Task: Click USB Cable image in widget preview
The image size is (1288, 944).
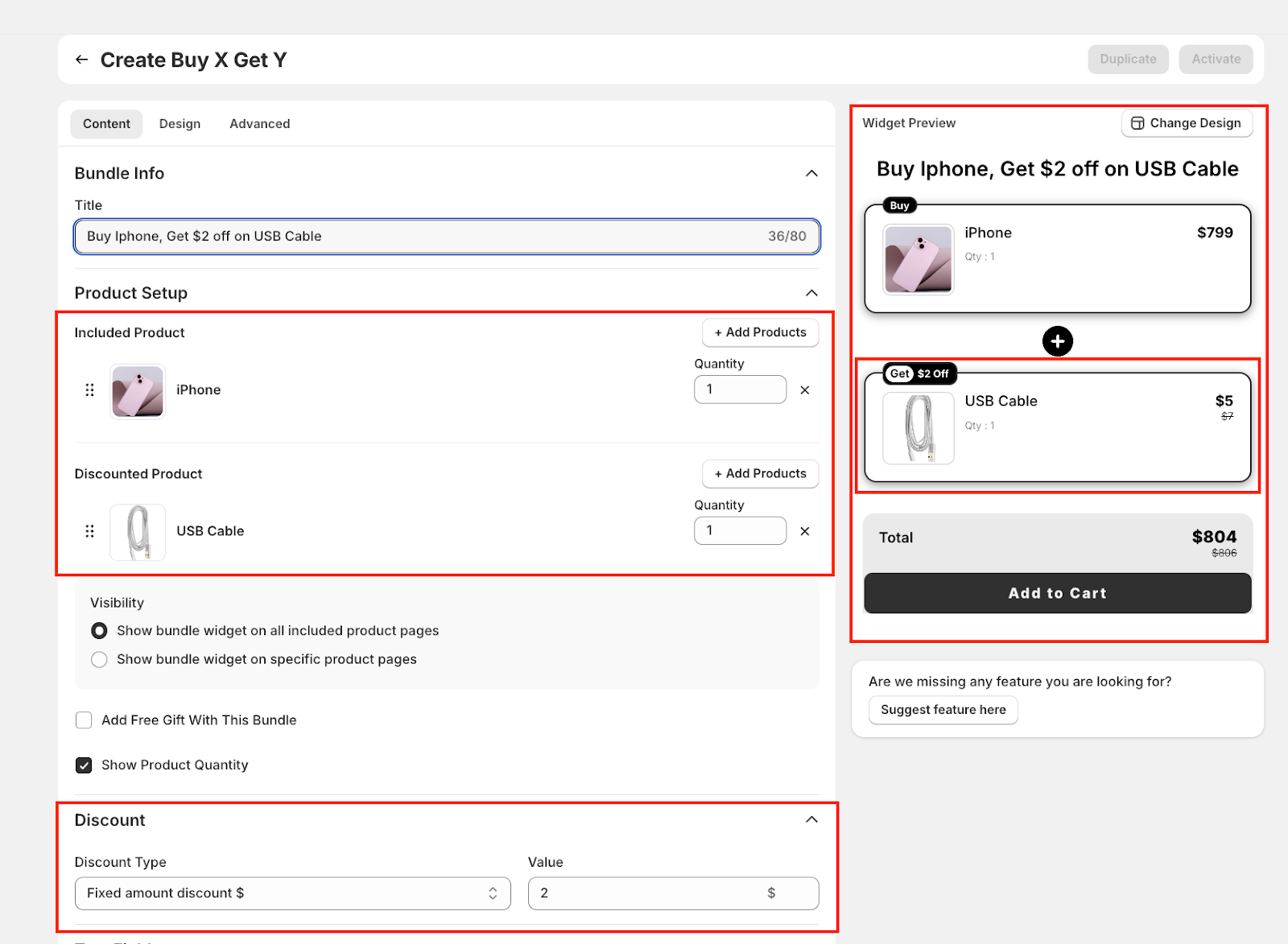Action: pyautogui.click(x=918, y=428)
